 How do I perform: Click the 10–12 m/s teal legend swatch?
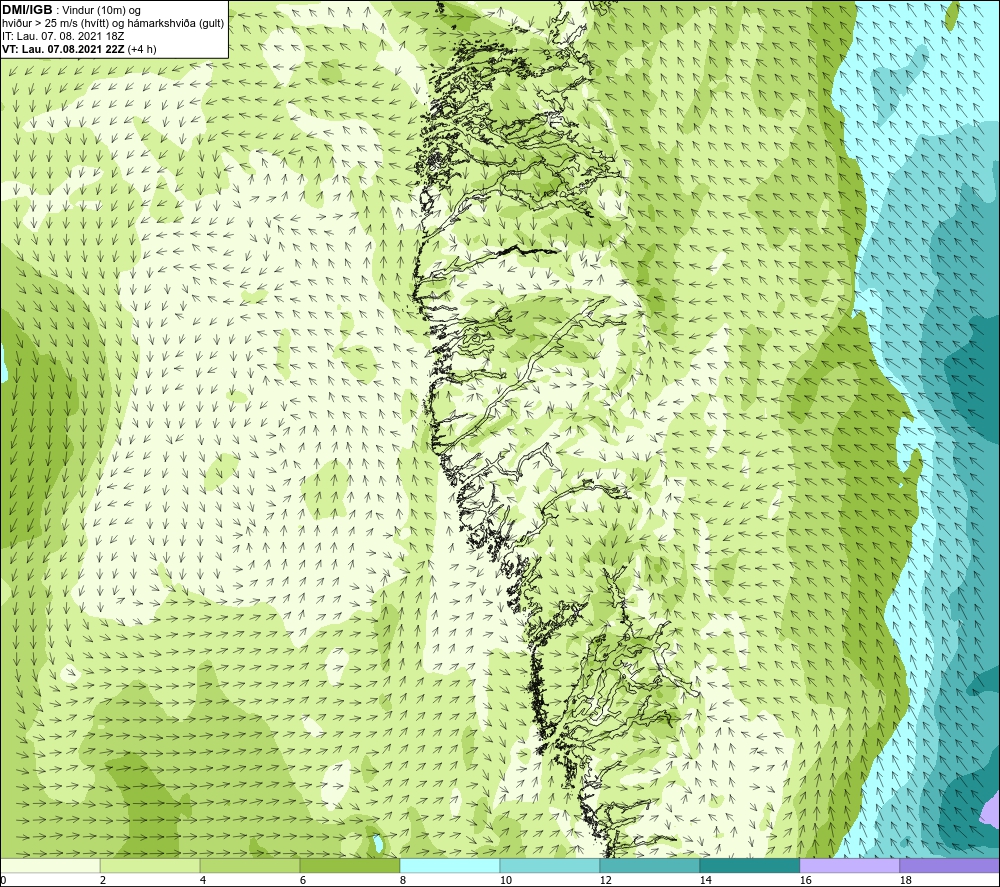(550, 866)
